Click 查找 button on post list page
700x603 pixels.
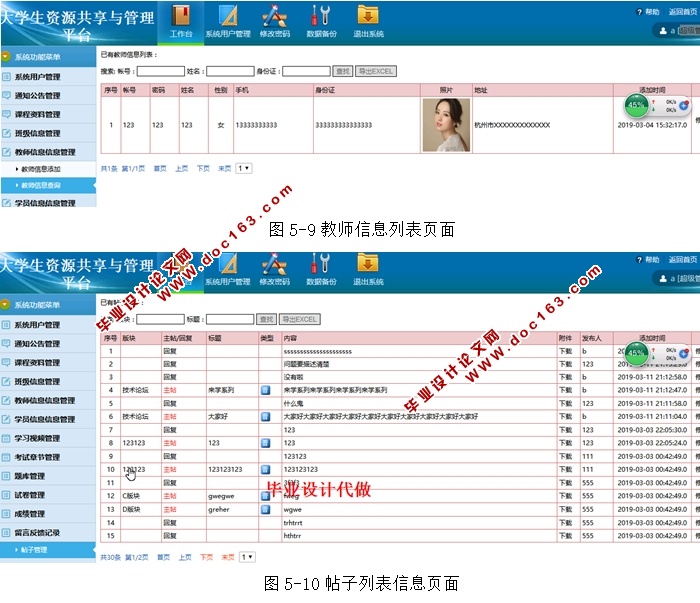[267, 319]
